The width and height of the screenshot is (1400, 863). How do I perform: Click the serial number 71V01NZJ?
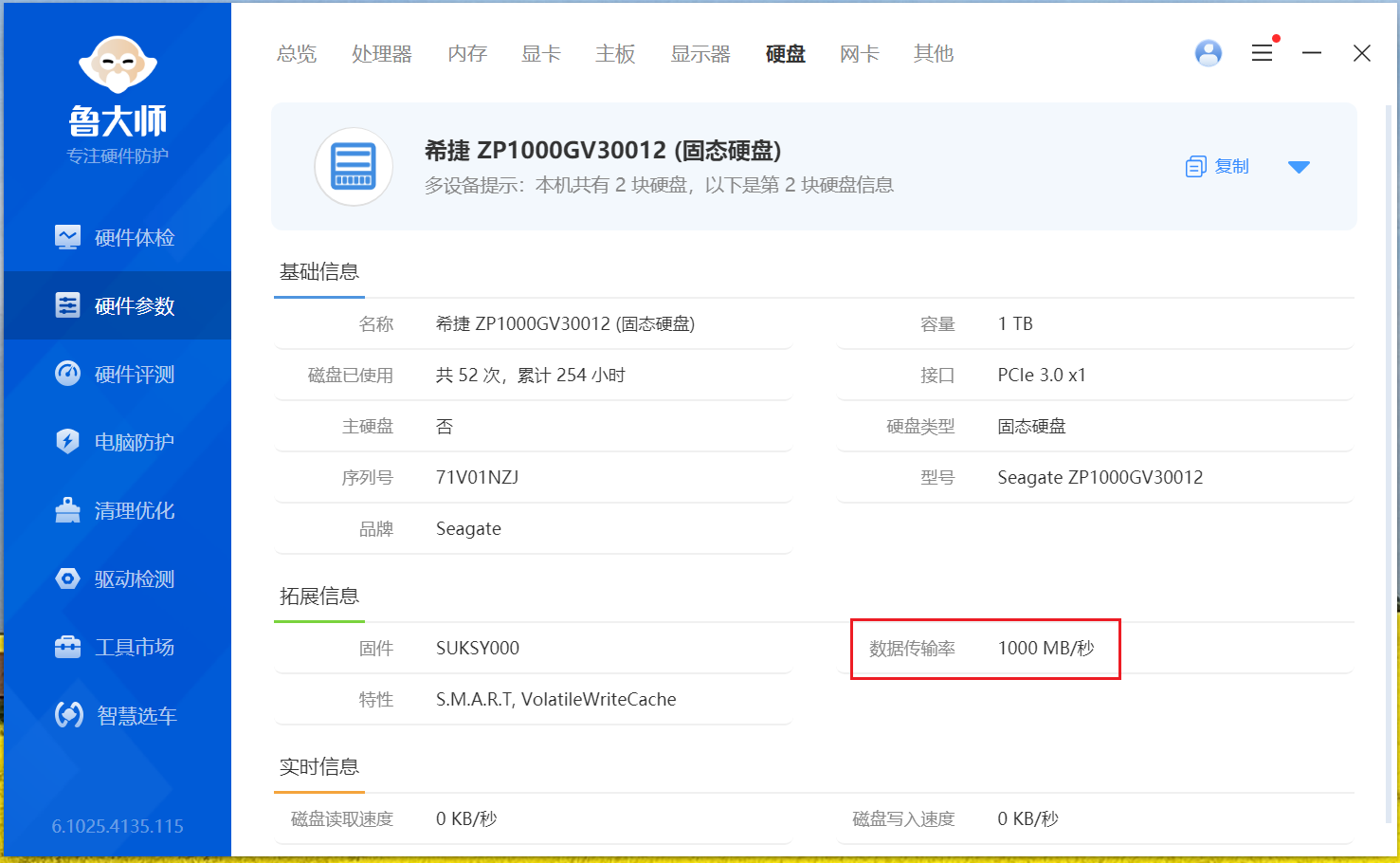(x=477, y=478)
